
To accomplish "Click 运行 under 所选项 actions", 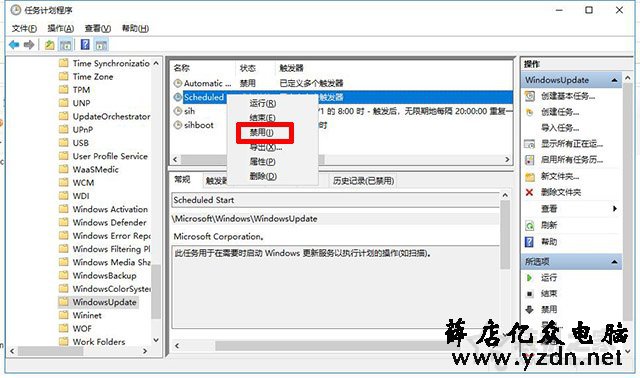I will click(x=549, y=278).
